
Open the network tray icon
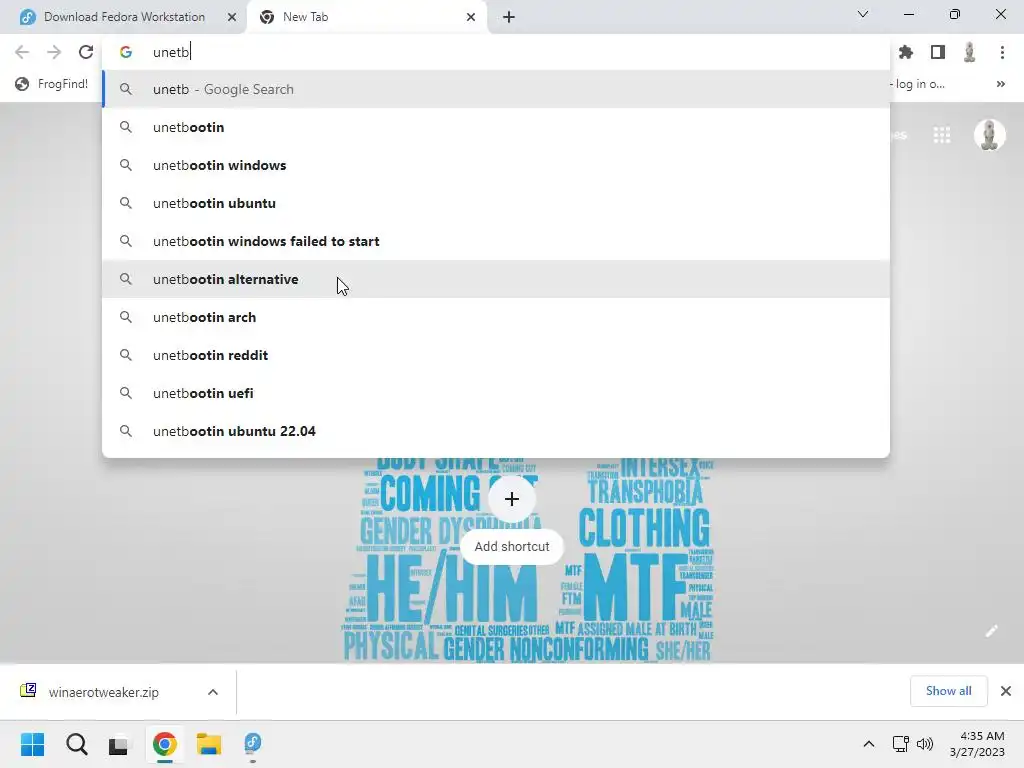[x=901, y=744]
